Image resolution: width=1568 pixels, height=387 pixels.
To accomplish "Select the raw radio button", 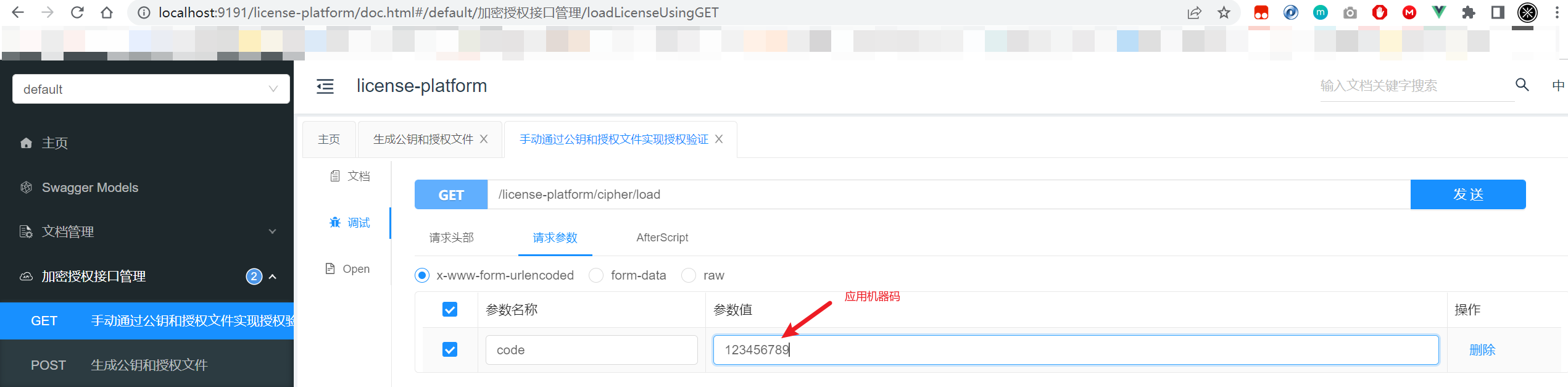I will pyautogui.click(x=689, y=275).
